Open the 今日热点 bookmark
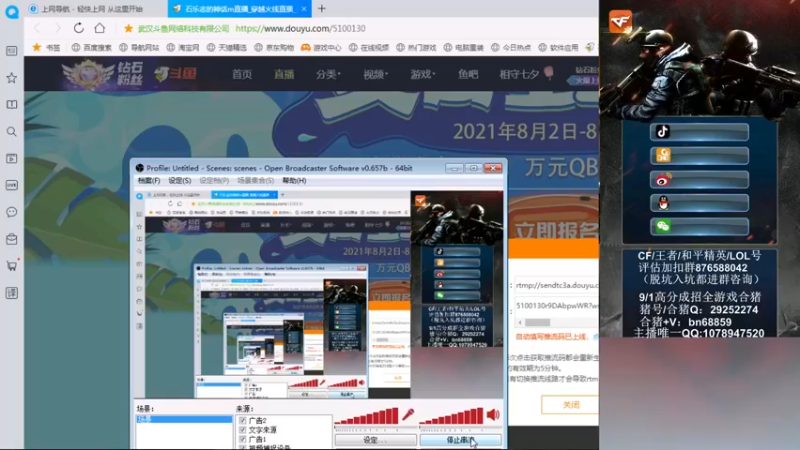The image size is (800, 450). (511, 47)
